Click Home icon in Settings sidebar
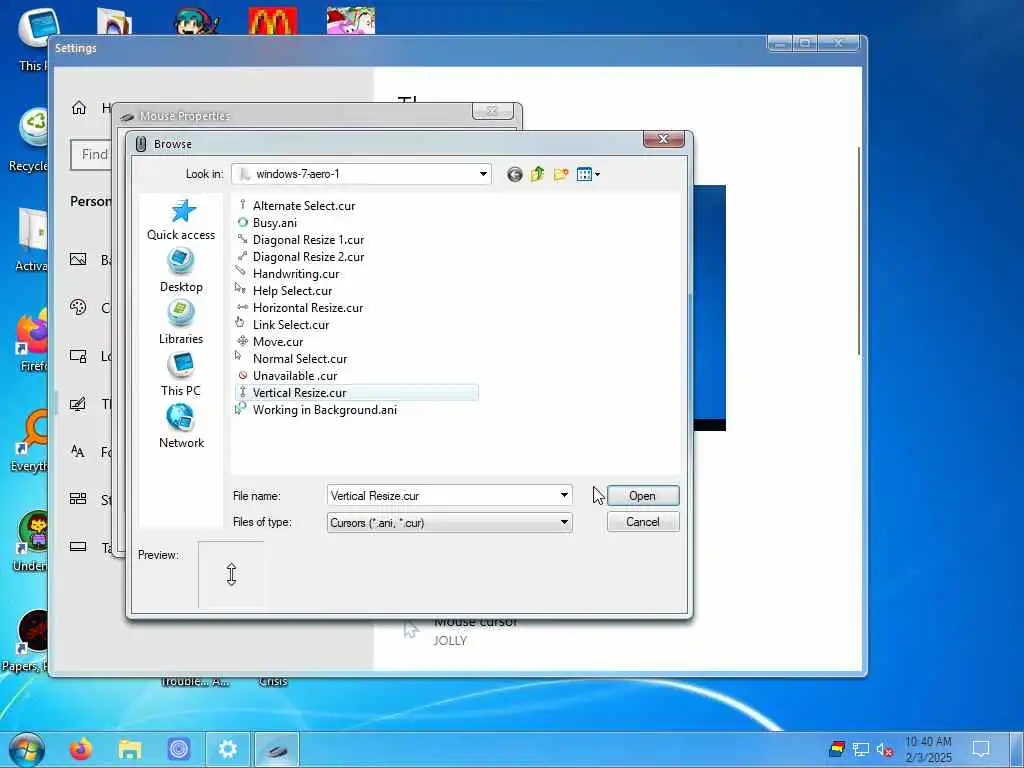This screenshot has width=1024, height=768. click(79, 107)
